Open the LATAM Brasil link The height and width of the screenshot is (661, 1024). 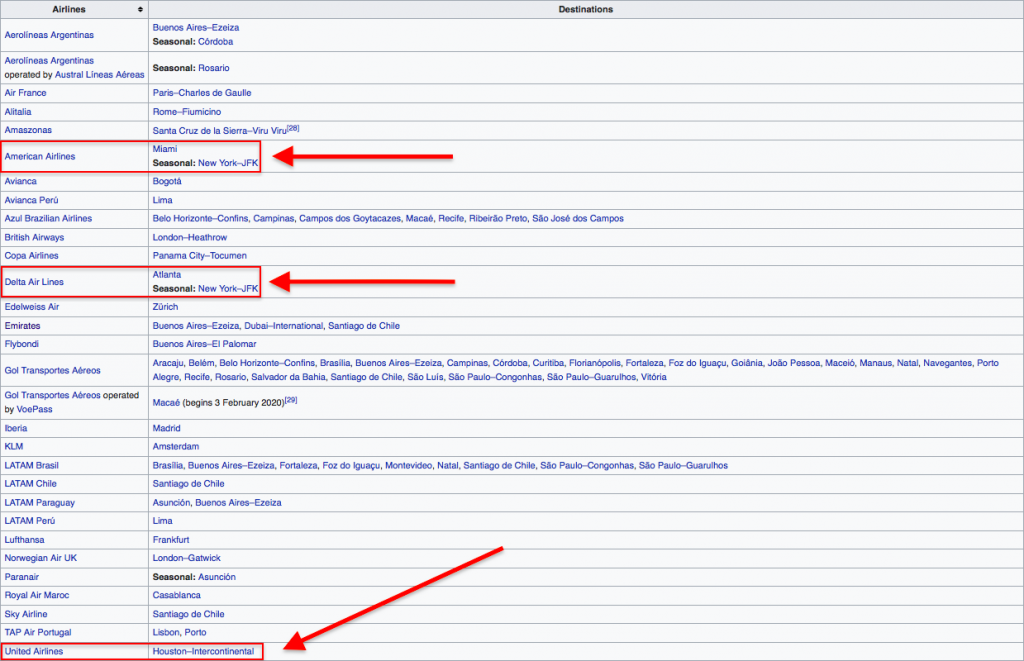pos(31,465)
